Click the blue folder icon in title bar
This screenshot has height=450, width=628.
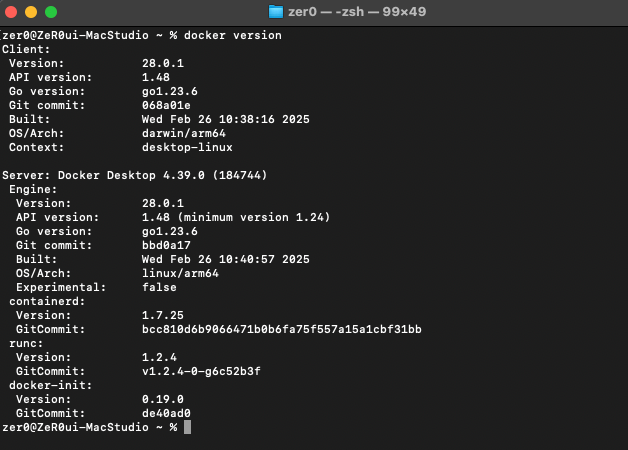[276, 12]
